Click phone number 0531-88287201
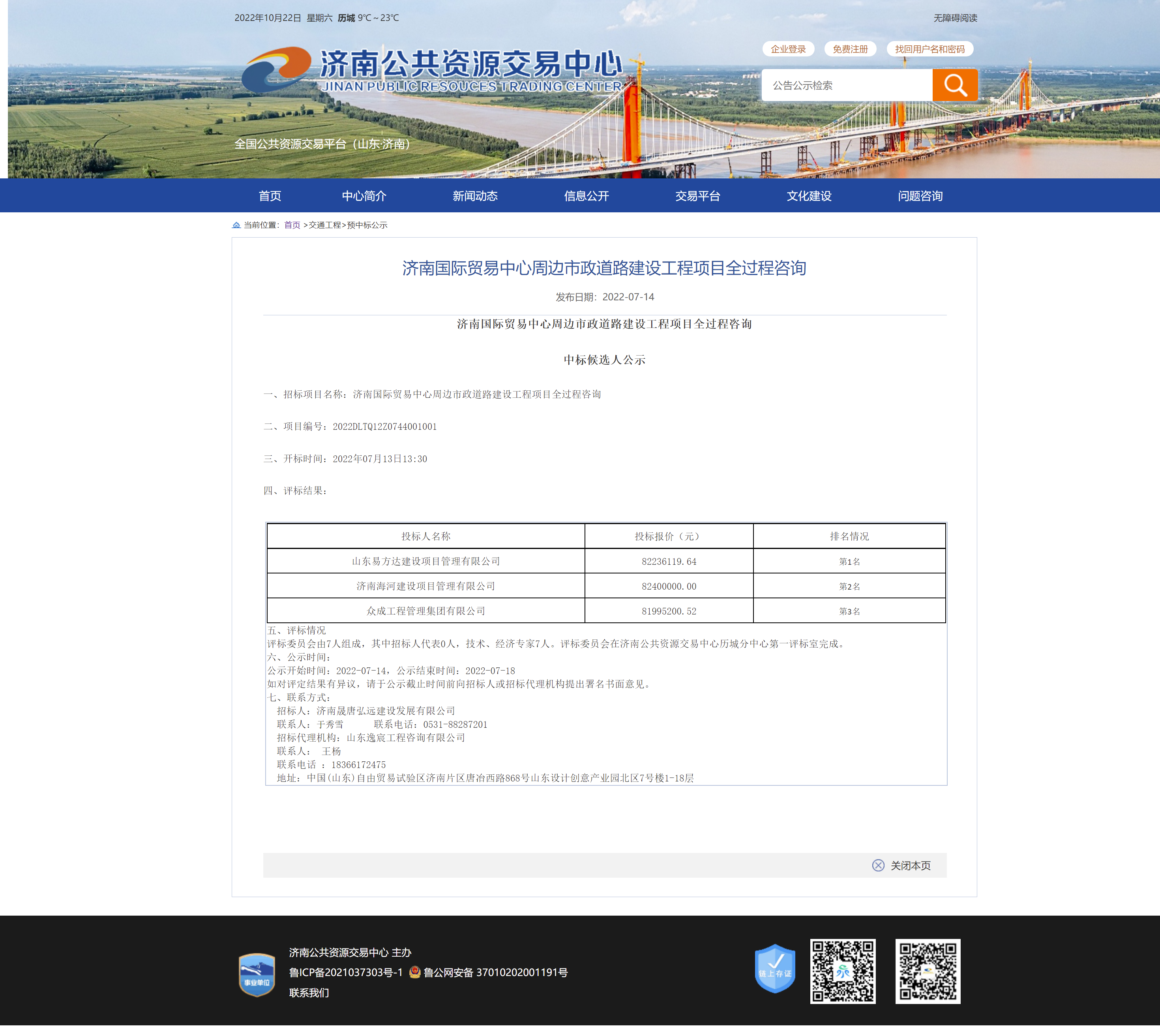This screenshot has height=1036, width=1160. [455, 725]
